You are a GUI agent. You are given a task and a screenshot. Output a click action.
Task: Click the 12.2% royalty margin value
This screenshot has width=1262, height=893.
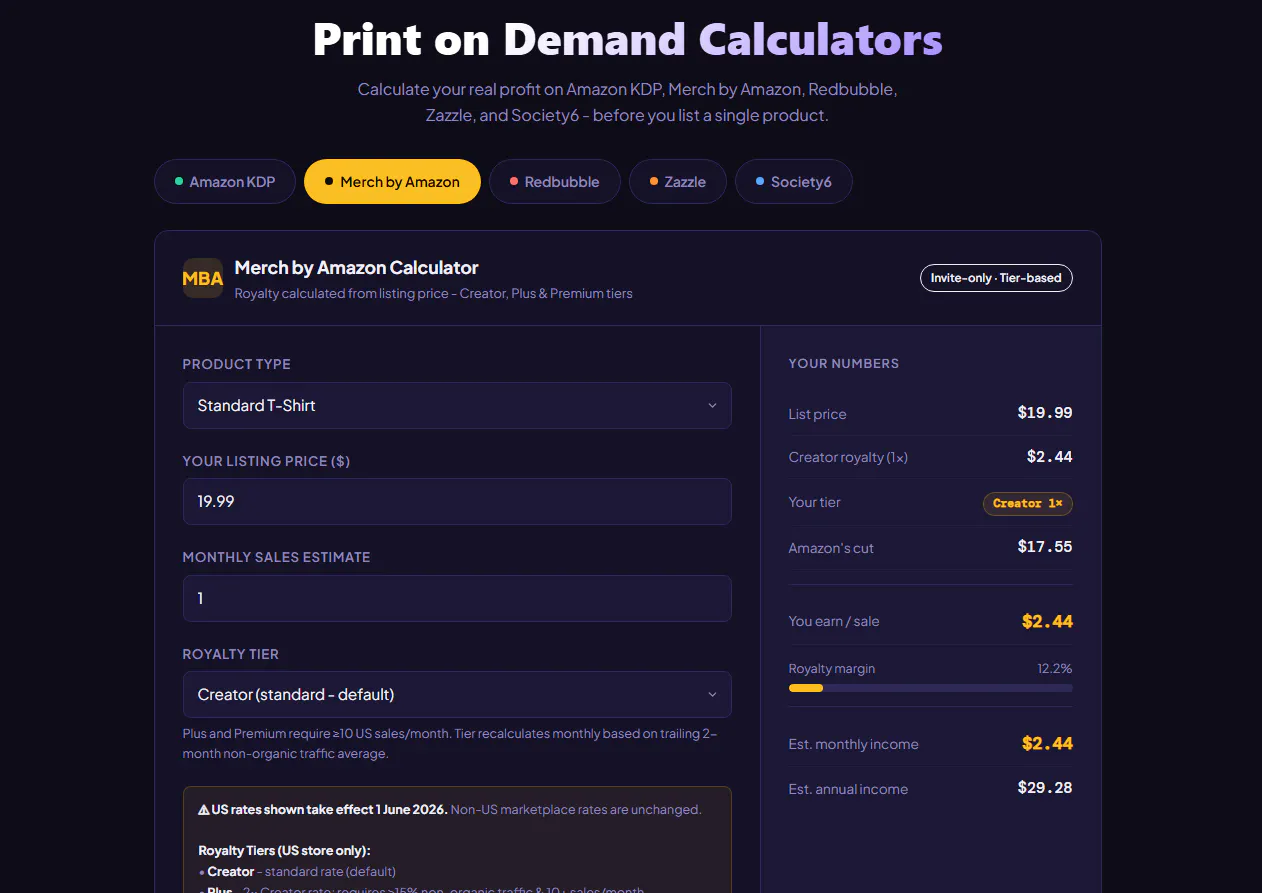click(1054, 669)
